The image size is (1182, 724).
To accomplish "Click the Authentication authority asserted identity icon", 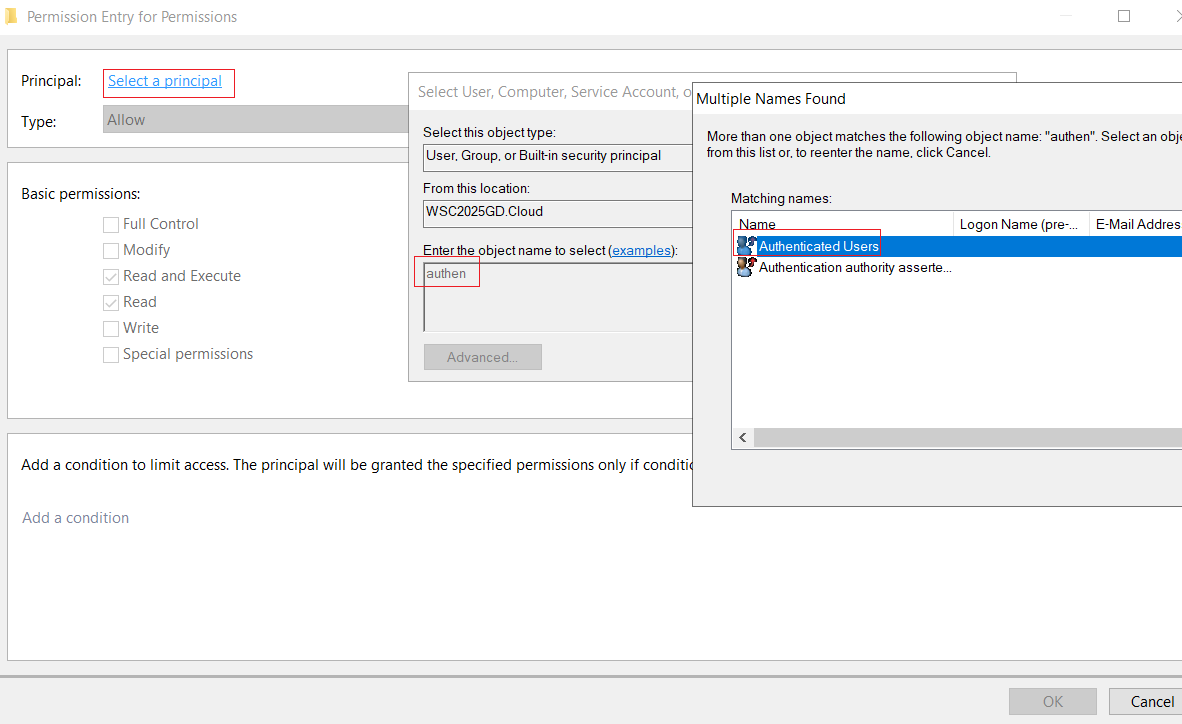I will click(x=746, y=267).
